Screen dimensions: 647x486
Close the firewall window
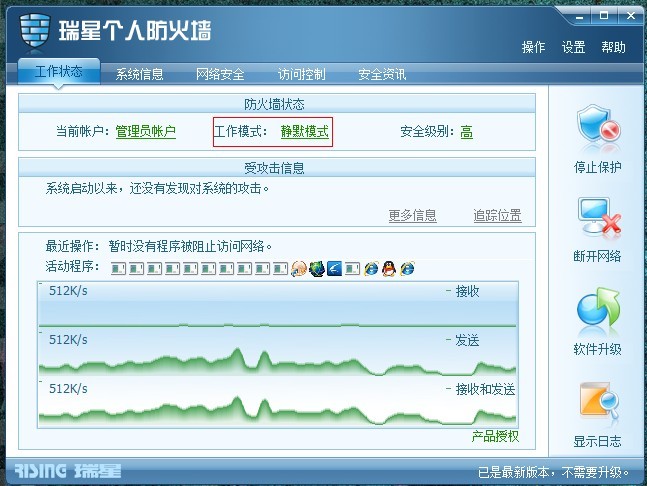tap(630, 16)
